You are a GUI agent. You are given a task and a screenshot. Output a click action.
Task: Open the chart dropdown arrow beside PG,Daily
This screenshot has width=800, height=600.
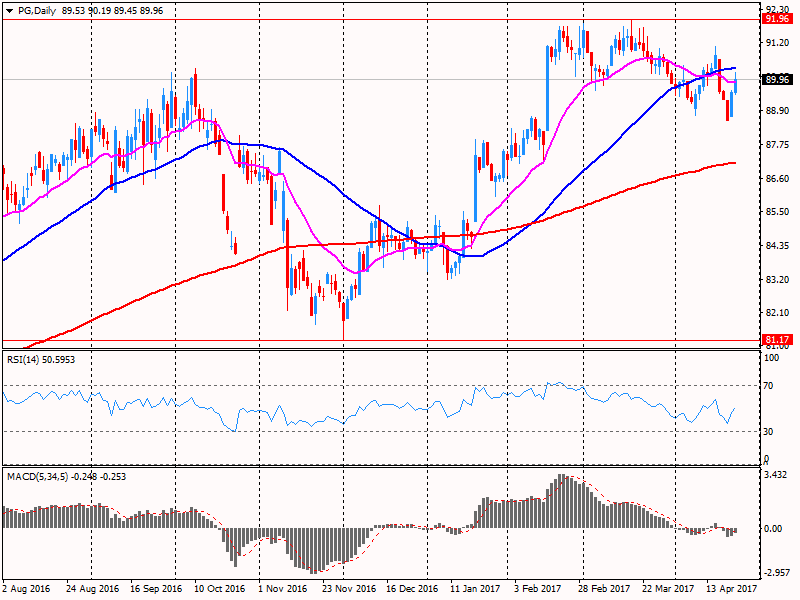[x=10, y=11]
